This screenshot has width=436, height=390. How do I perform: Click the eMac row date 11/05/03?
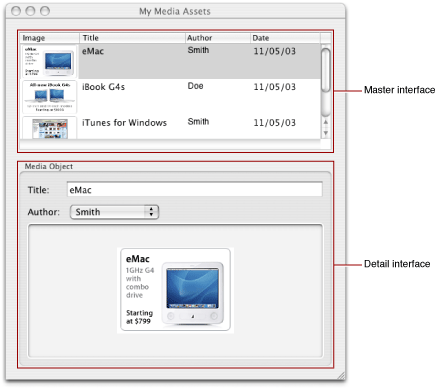click(275, 51)
